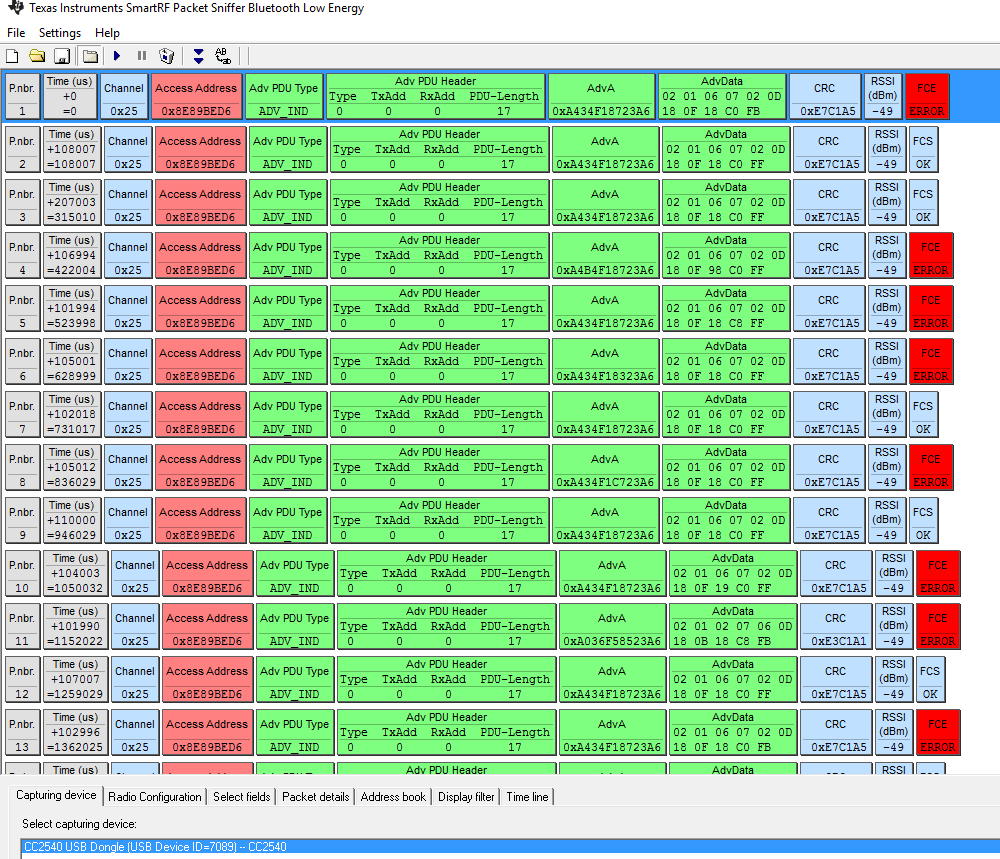The image size is (1000, 859).
Task: Open the Help menu
Action: coord(107,33)
